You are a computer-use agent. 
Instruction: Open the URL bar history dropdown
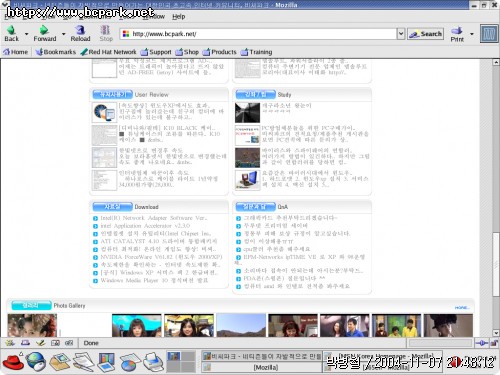[x=401, y=34]
